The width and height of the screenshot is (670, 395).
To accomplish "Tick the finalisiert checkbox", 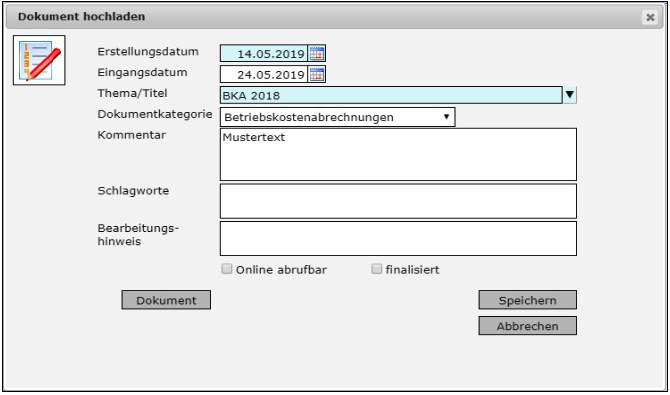I will tap(376, 269).
